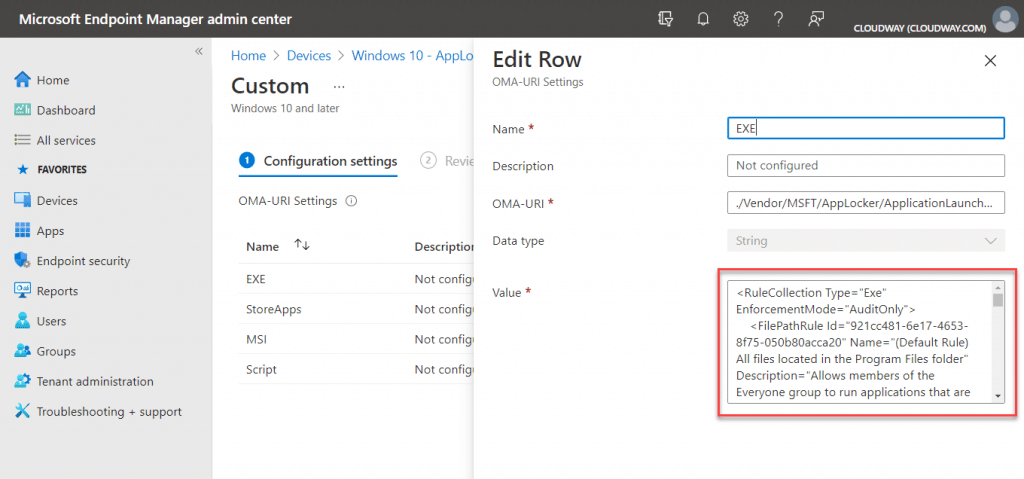Click the help question mark icon
Screen dimensions: 1024x479
pyautogui.click(x=778, y=19)
